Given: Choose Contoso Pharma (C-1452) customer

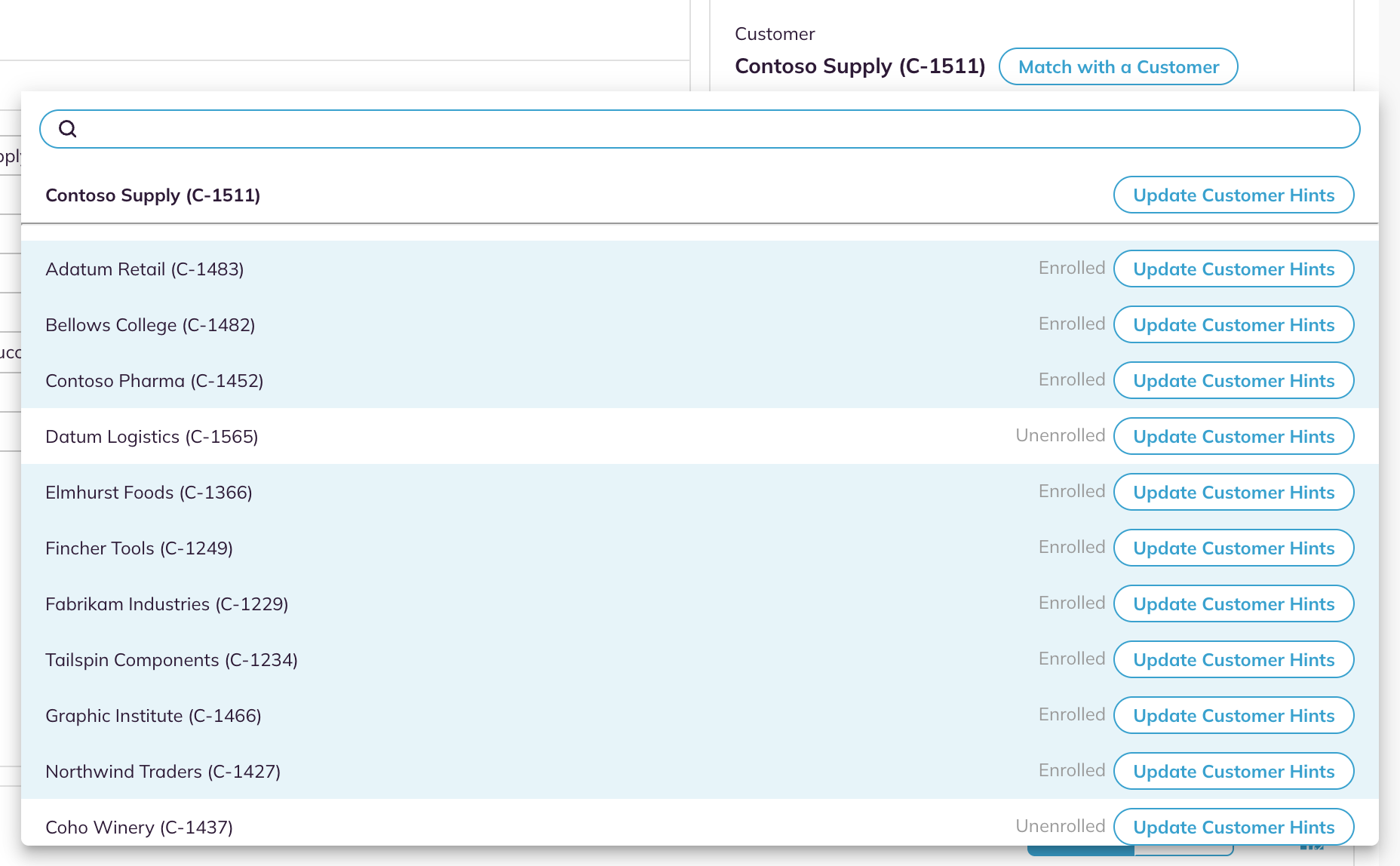Looking at the screenshot, I should [x=699, y=380].
